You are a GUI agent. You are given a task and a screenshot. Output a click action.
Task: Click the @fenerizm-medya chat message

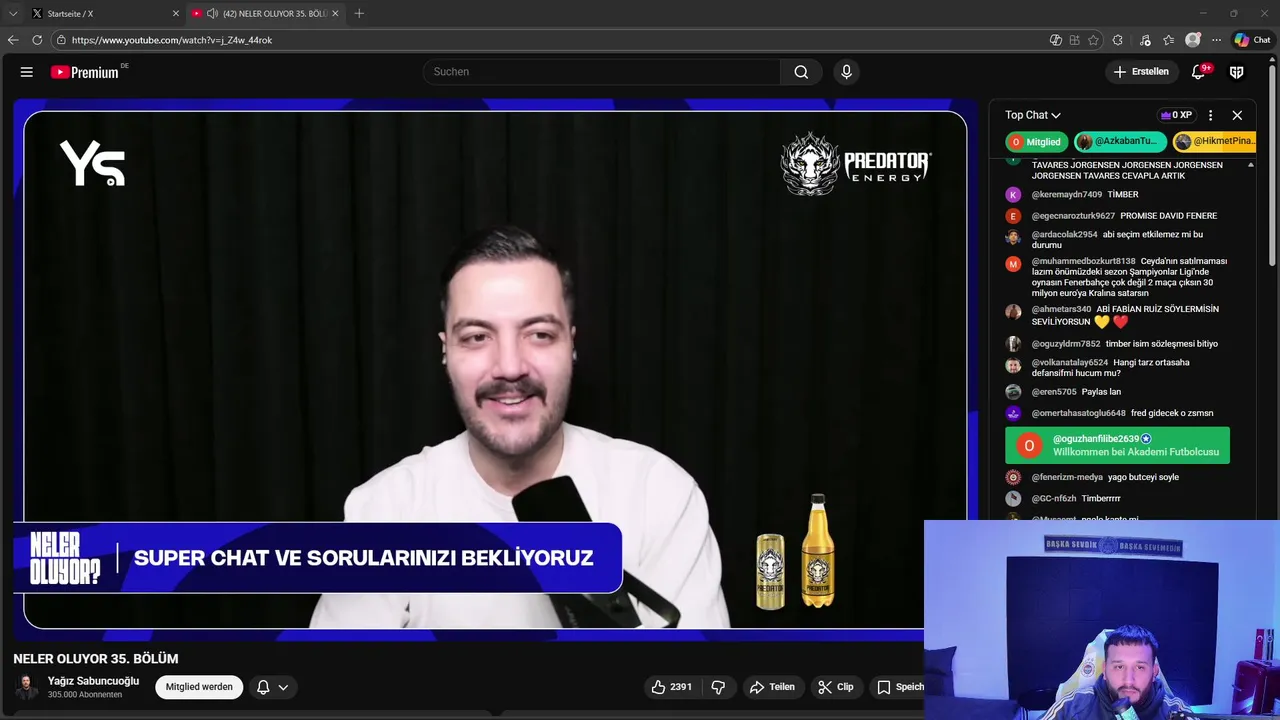point(1143,477)
